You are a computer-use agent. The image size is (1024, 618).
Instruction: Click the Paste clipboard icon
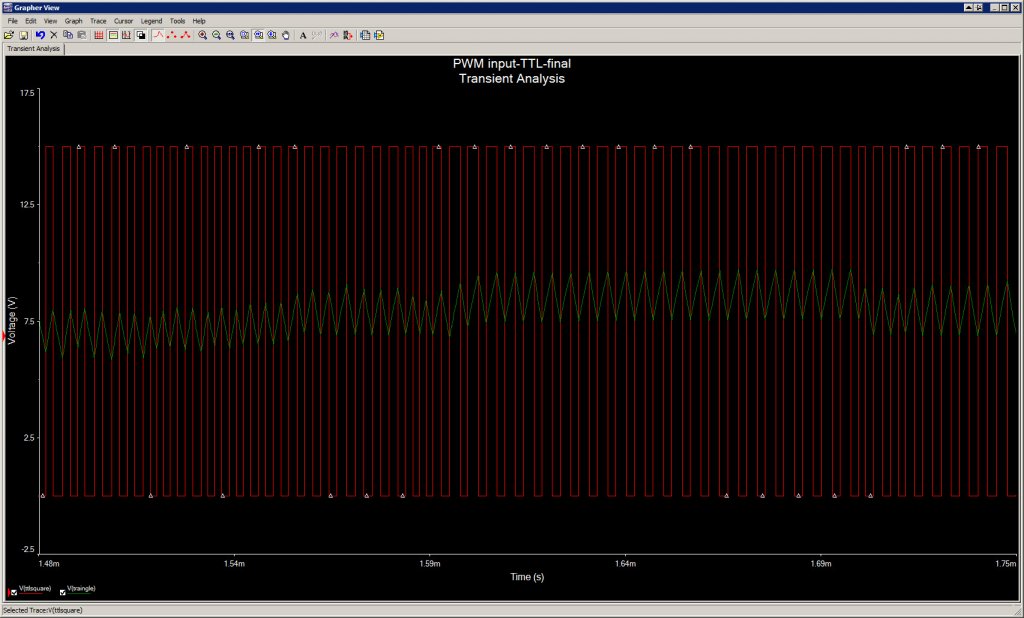82,35
